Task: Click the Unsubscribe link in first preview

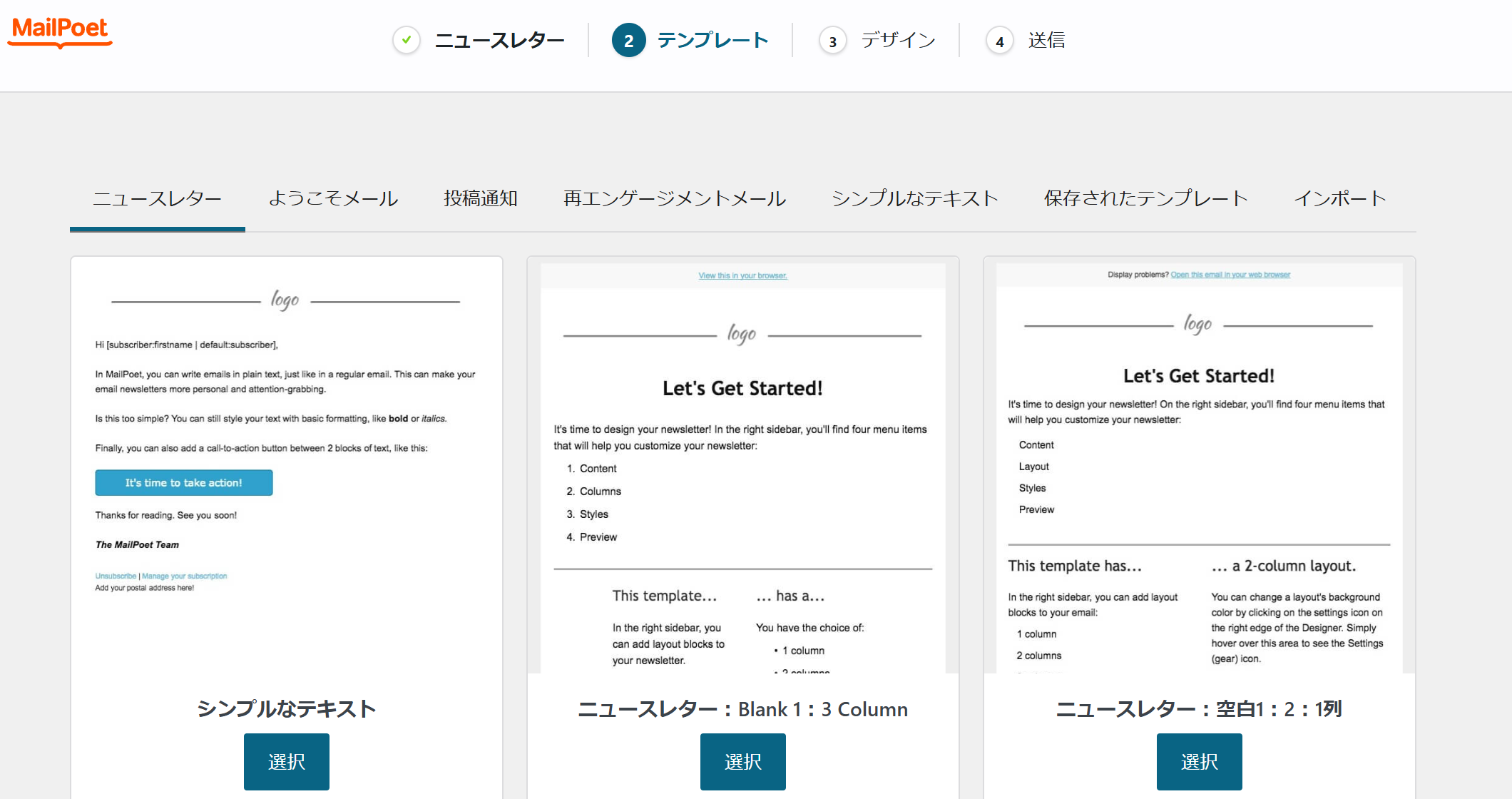Action: [116, 576]
